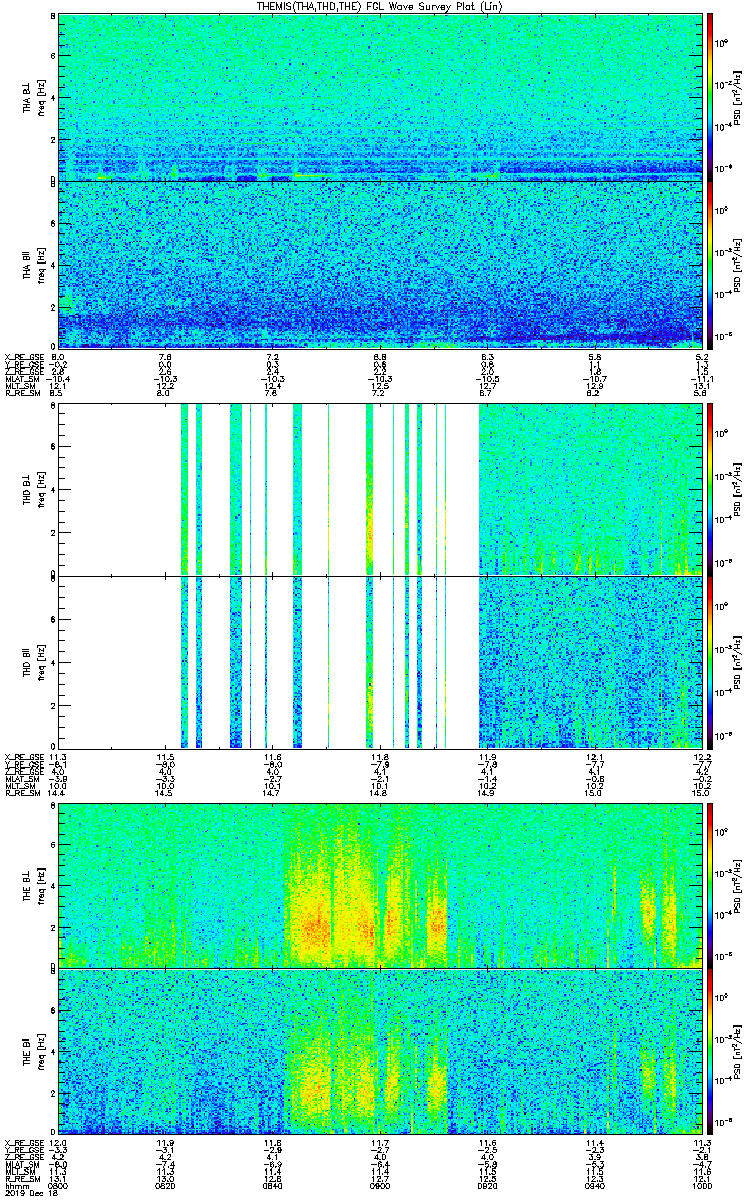Click the THD B-parallel spectrogram data after 0920
This screenshot has height=1200, width=750.
click(589, 662)
